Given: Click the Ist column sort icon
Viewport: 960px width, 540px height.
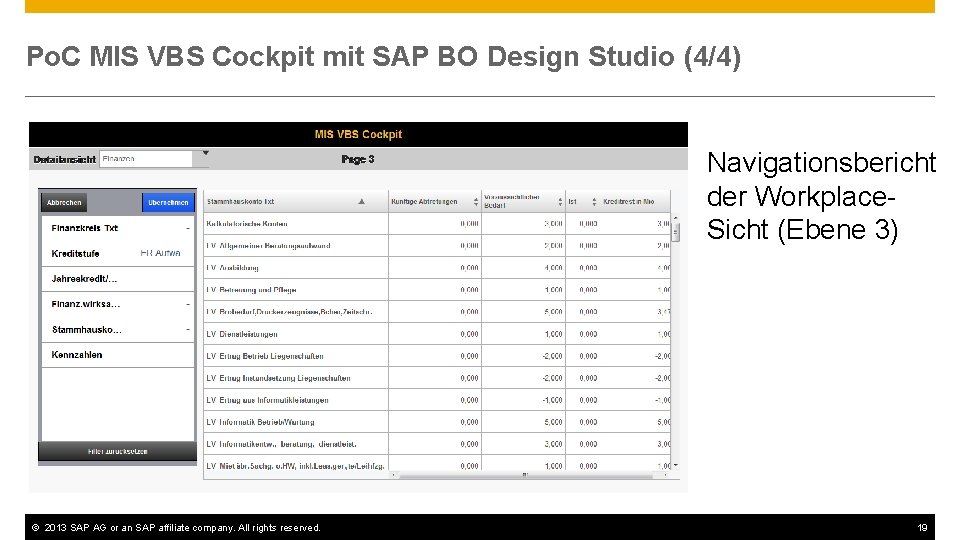Looking at the screenshot, I should pyautogui.click(x=594, y=201).
